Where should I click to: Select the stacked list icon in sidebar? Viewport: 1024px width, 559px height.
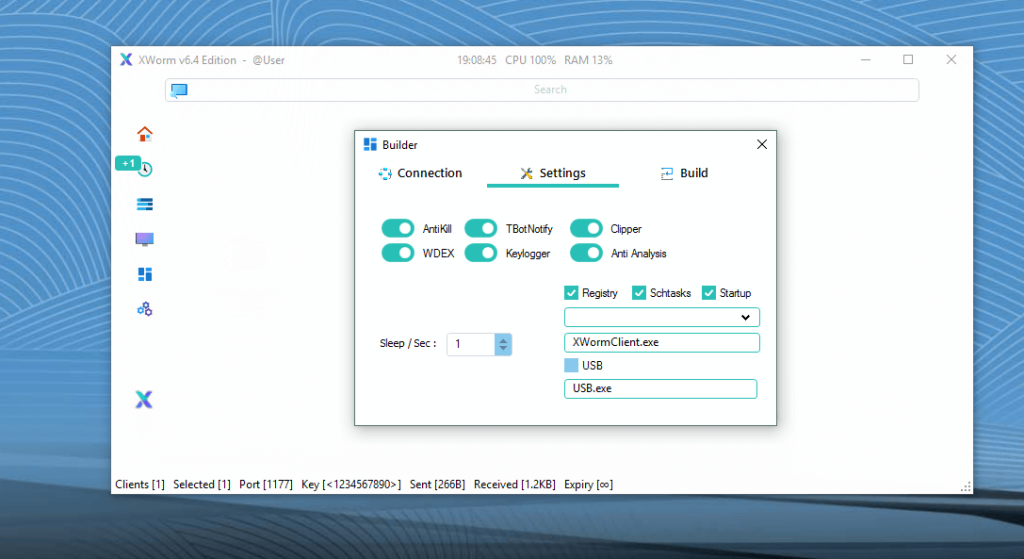pyautogui.click(x=145, y=204)
